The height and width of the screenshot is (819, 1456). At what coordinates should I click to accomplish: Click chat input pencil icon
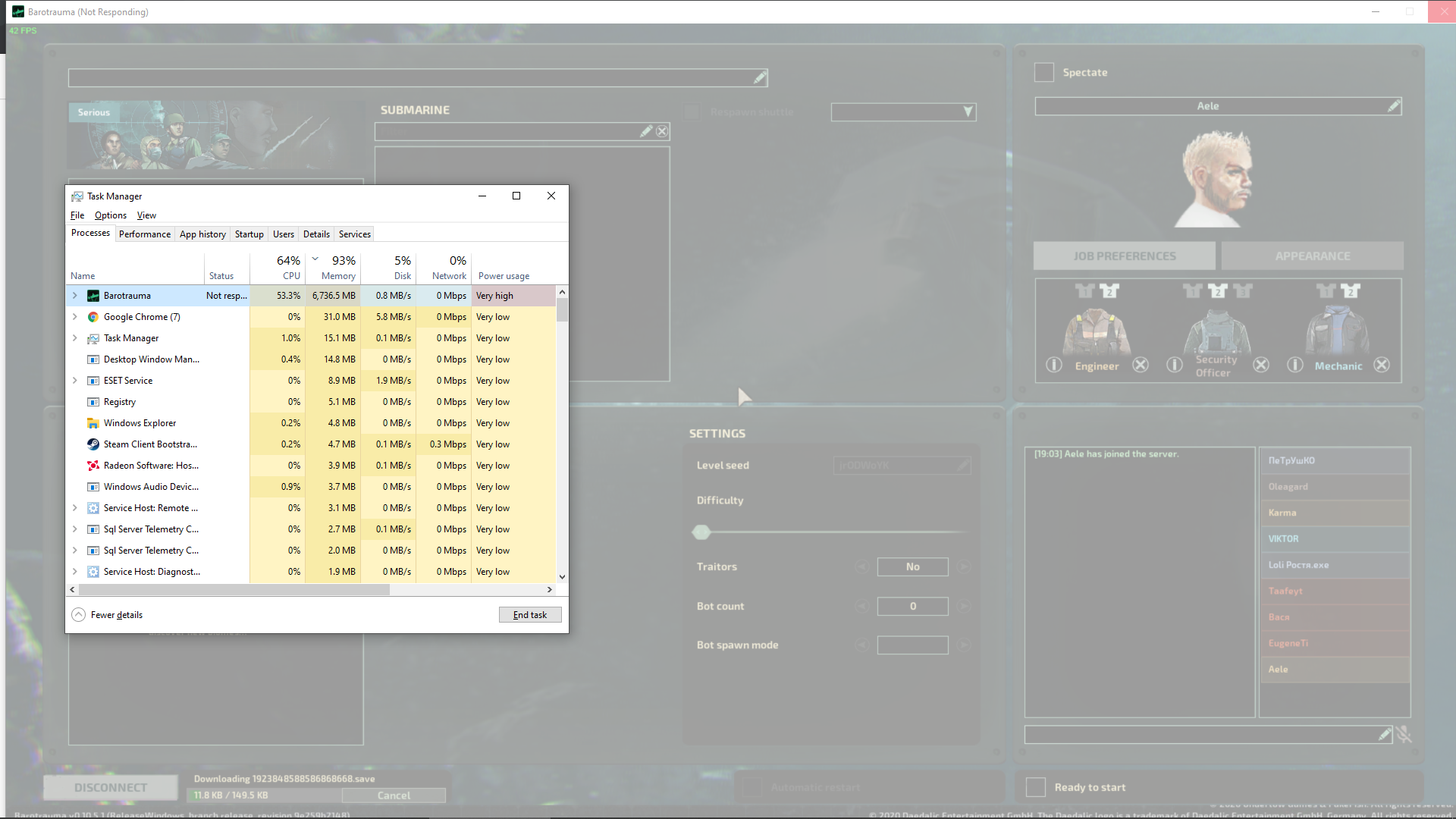(1385, 734)
